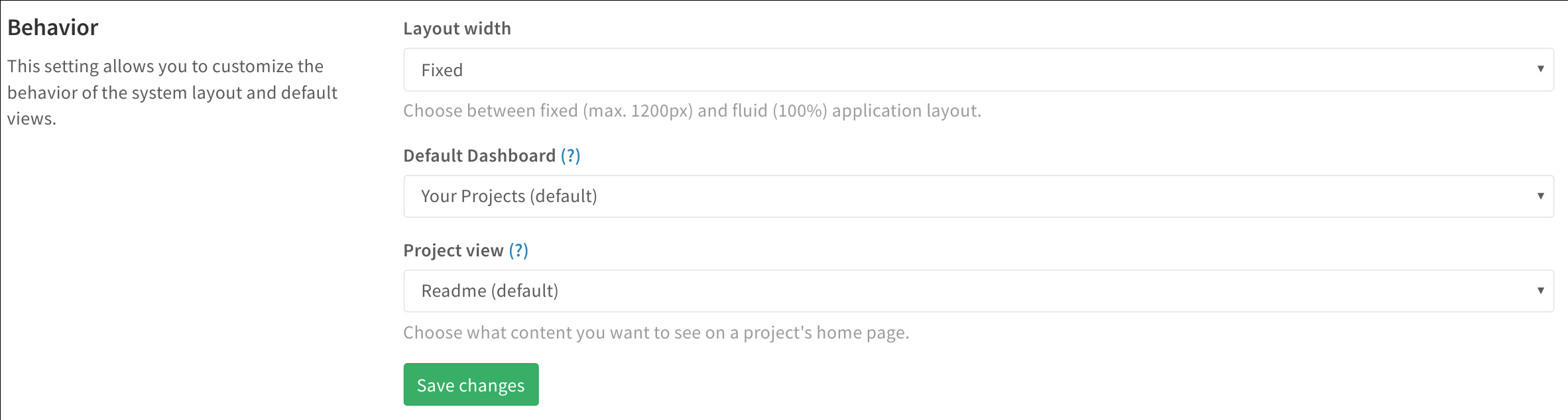Viewport: 1568px width, 420px height.
Task: Click the Project view field label
Action: tap(453, 250)
